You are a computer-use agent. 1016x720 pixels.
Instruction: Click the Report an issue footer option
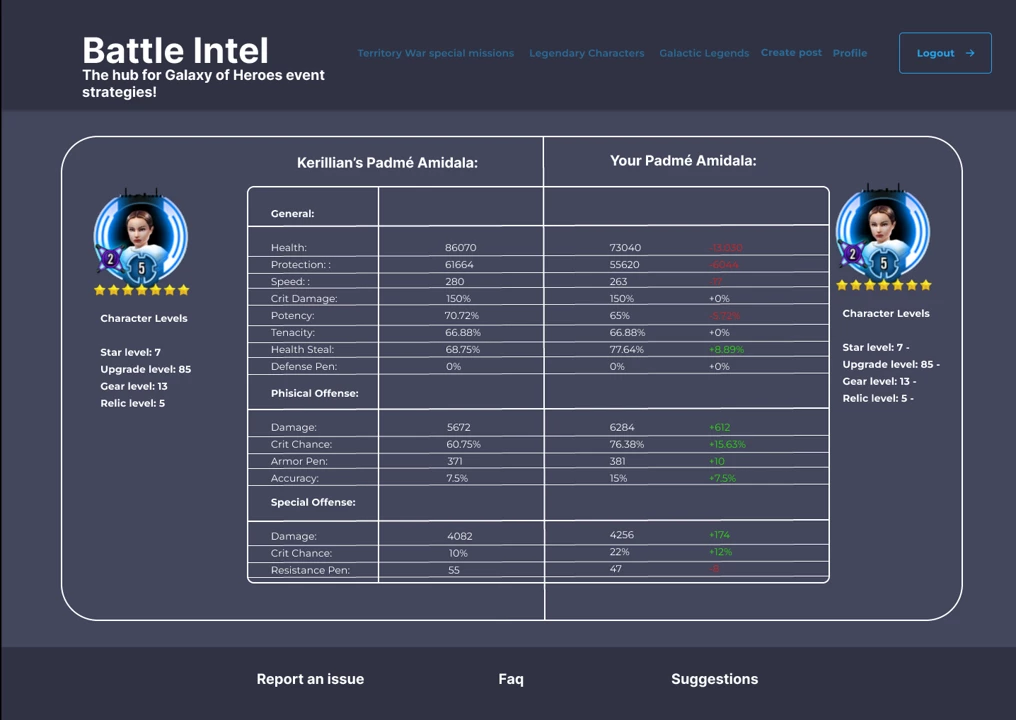click(310, 679)
